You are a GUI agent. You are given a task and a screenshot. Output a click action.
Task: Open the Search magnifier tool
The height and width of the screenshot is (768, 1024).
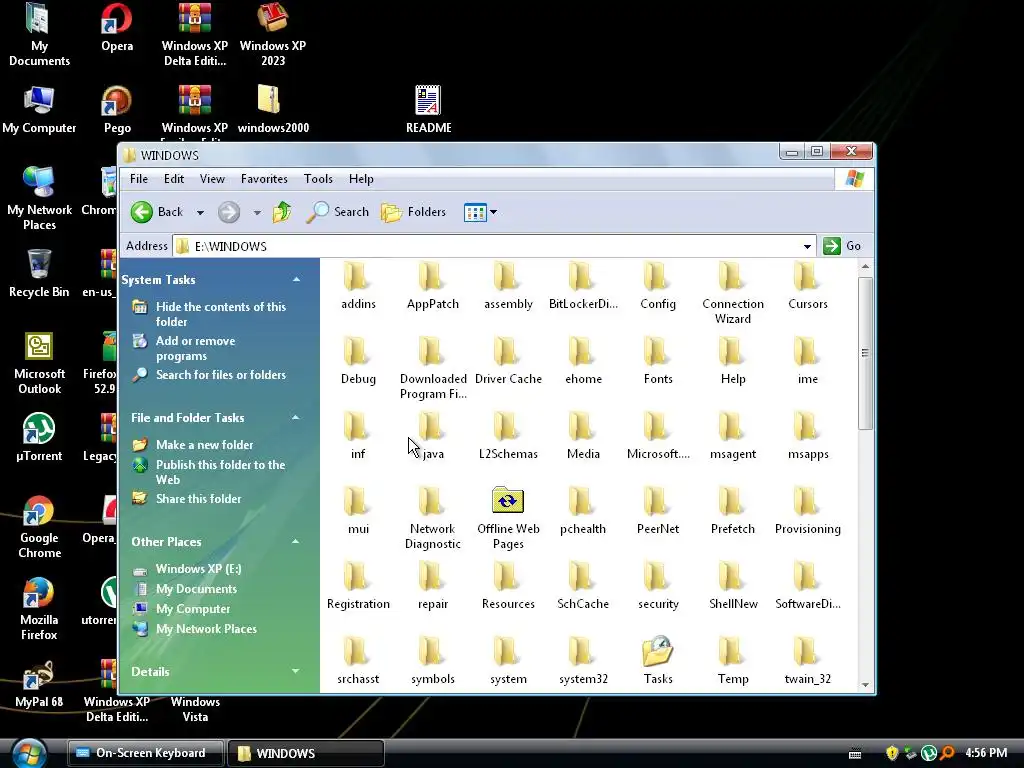(338, 212)
